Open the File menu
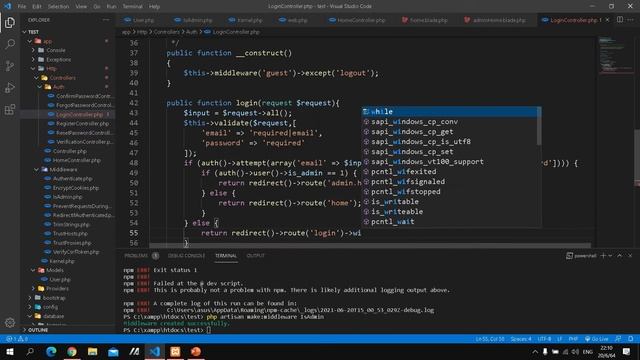This screenshot has width=640, height=360. (22, 7)
